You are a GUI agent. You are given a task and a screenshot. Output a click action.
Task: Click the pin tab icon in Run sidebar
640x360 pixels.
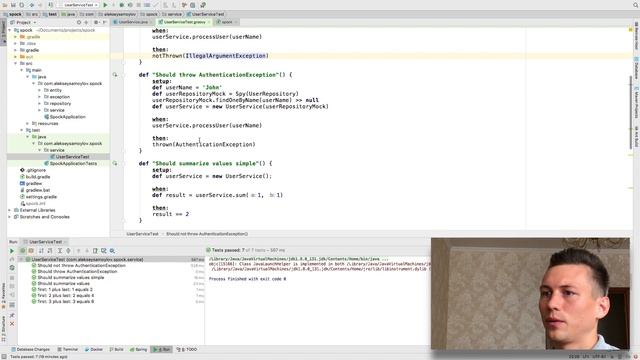12,315
